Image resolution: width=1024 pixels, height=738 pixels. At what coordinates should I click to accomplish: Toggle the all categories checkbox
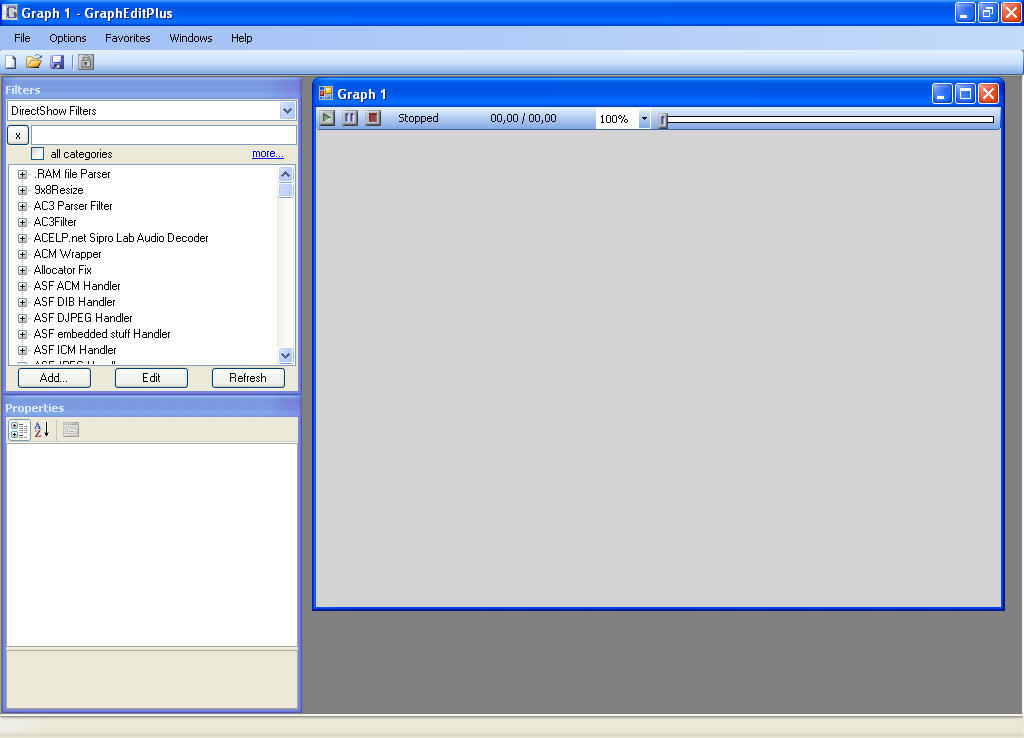click(37, 153)
